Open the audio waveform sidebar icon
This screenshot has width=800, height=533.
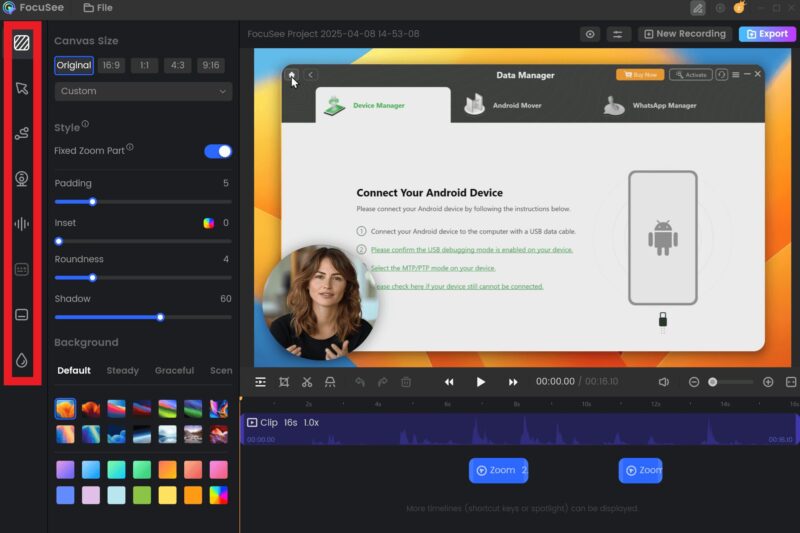click(x=21, y=224)
